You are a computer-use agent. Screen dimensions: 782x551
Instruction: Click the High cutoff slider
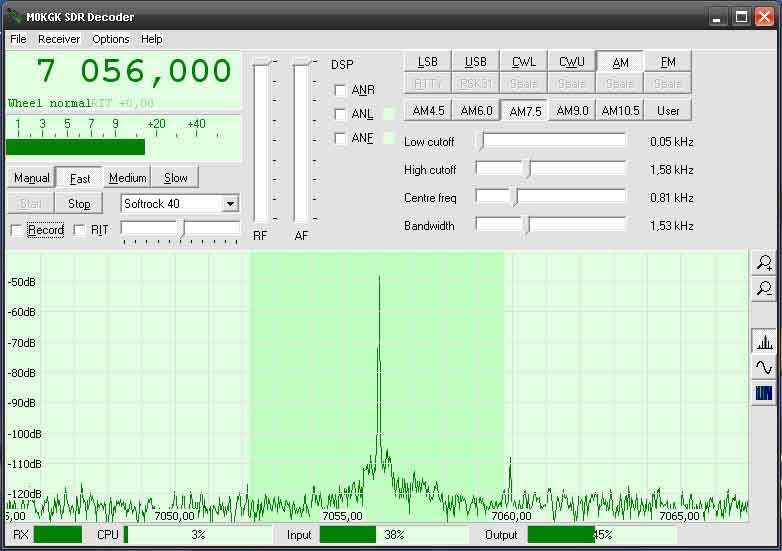pos(551,170)
